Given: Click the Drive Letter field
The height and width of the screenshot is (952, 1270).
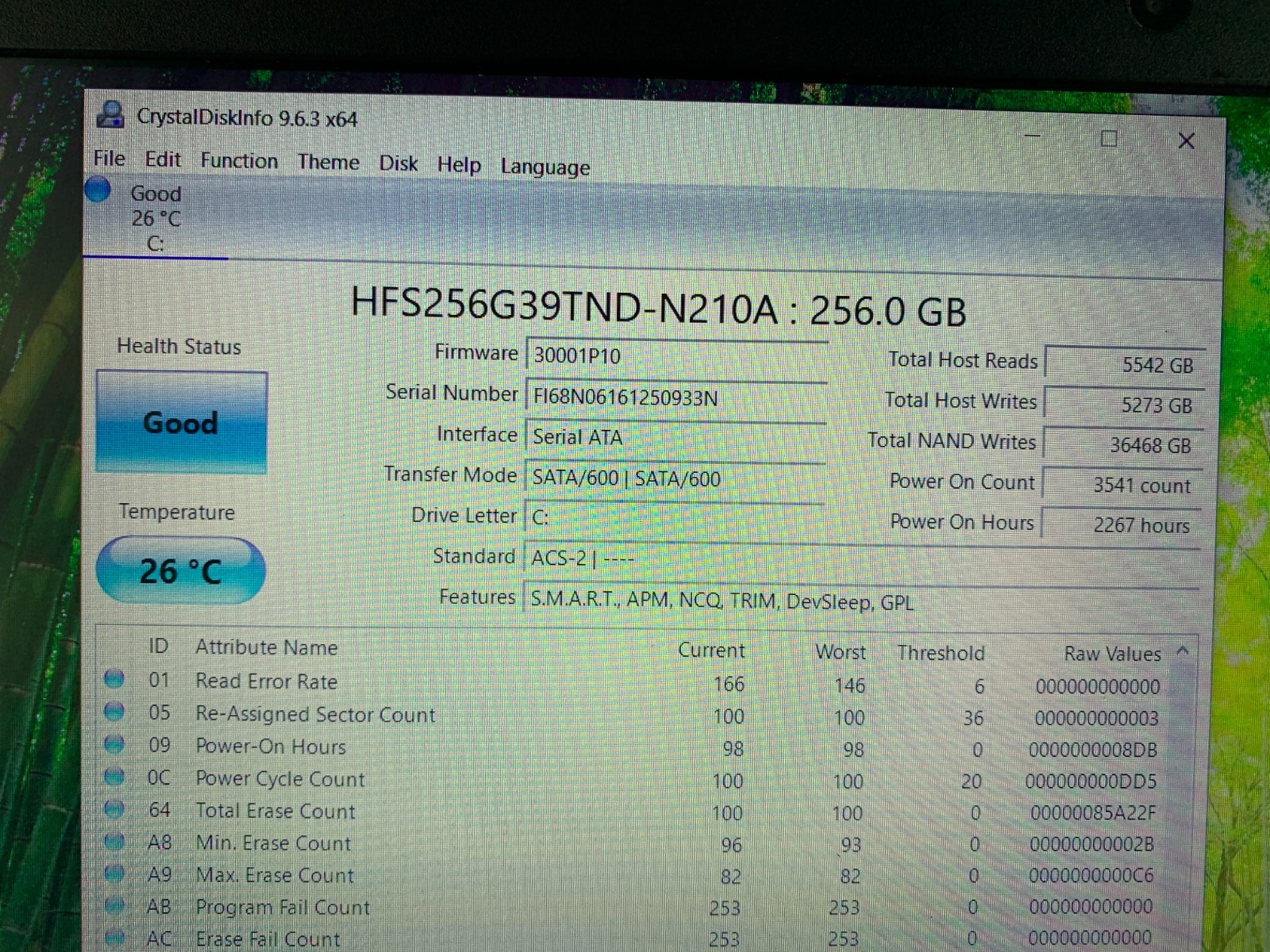Looking at the screenshot, I should [675, 517].
